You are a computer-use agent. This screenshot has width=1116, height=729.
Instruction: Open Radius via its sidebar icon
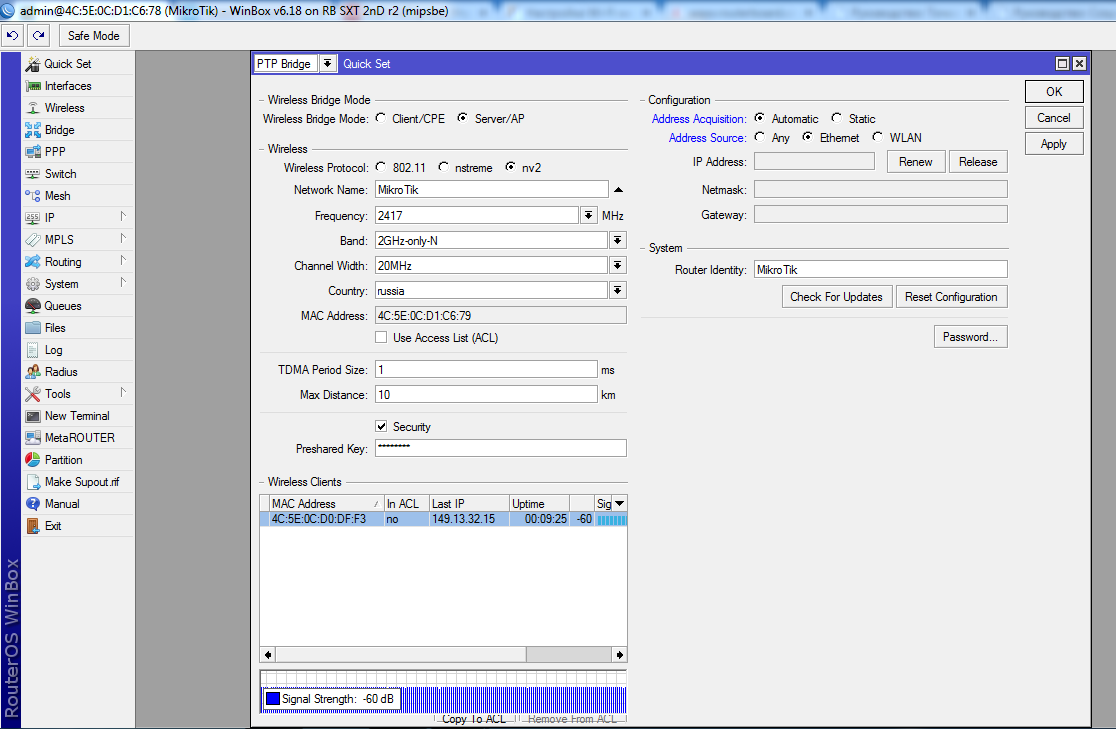pos(33,372)
